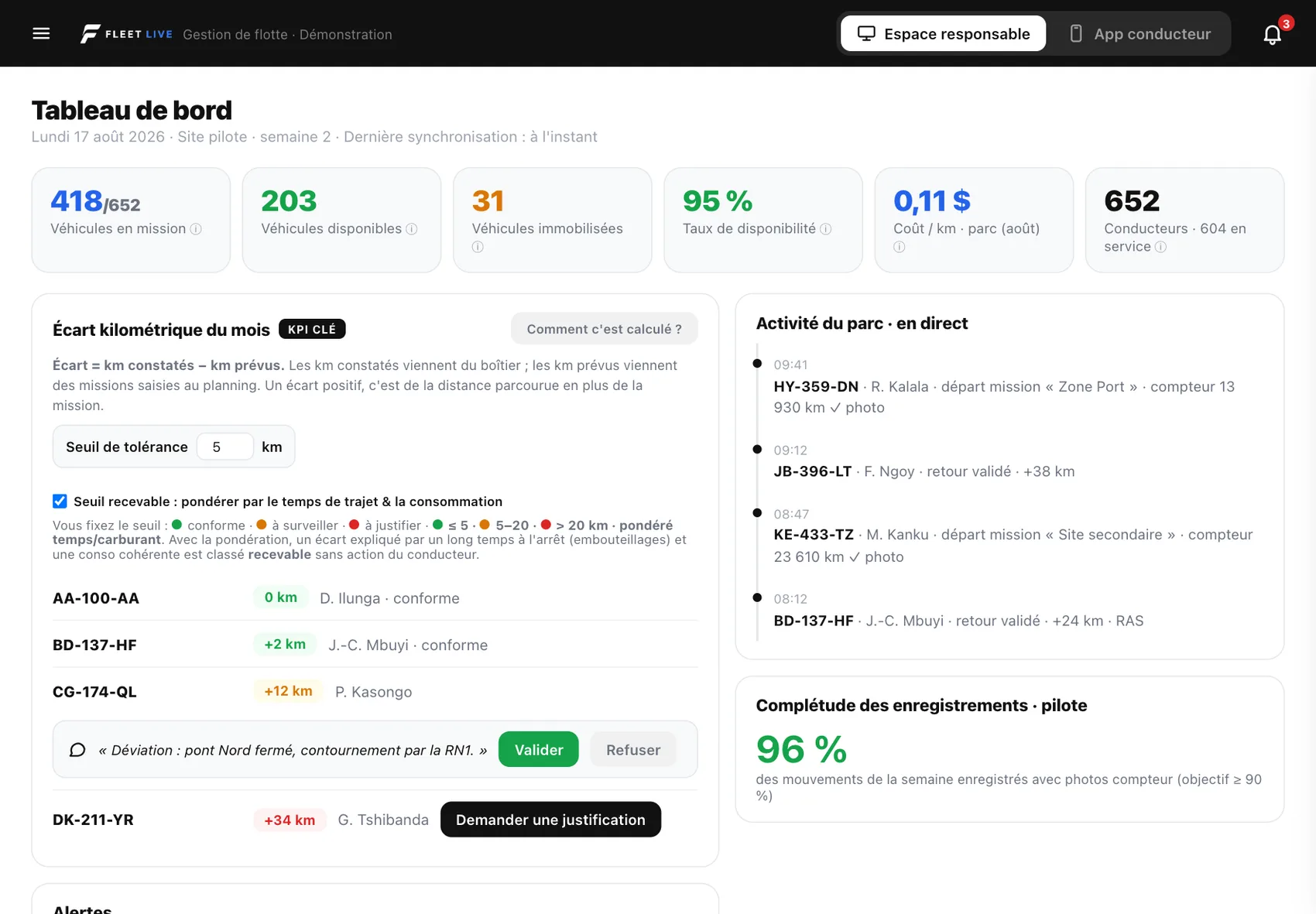Validate the deviation justification with Valider

tap(539, 750)
